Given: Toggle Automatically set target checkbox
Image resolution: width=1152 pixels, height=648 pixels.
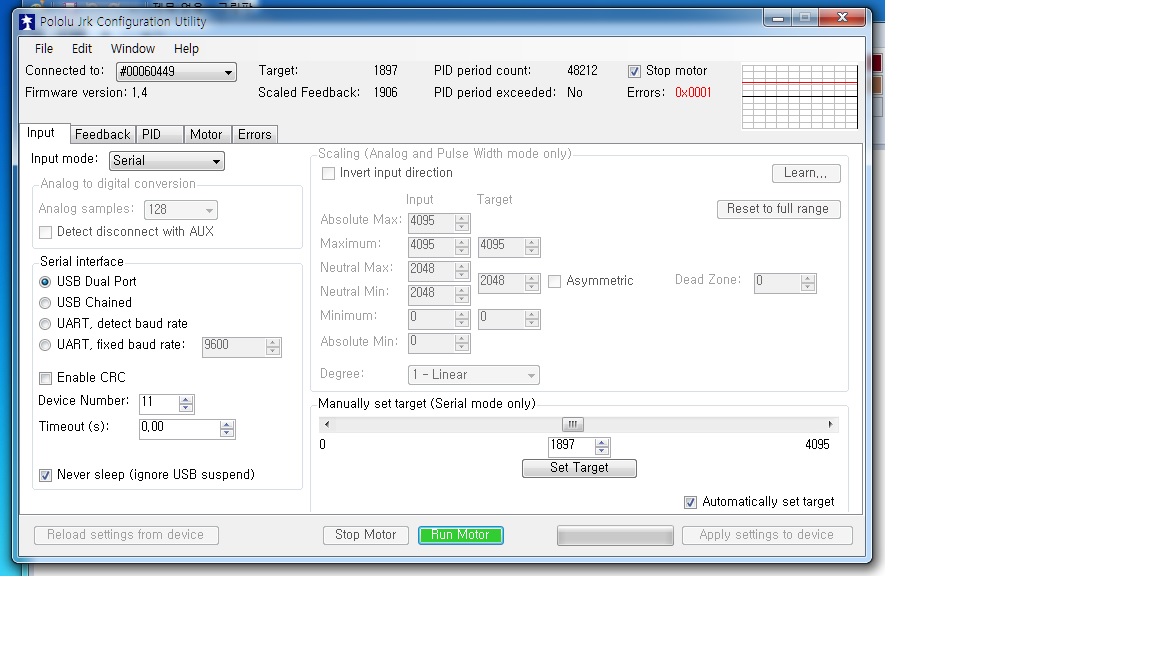Looking at the screenshot, I should [690, 503].
